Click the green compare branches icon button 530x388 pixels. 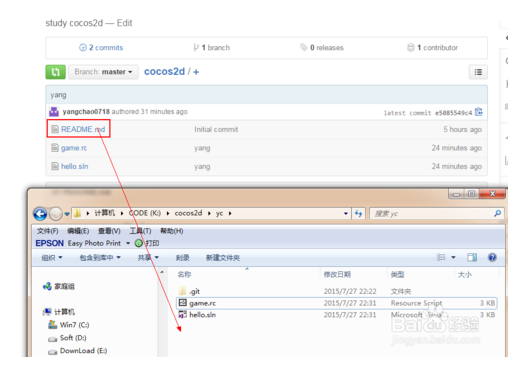55,72
